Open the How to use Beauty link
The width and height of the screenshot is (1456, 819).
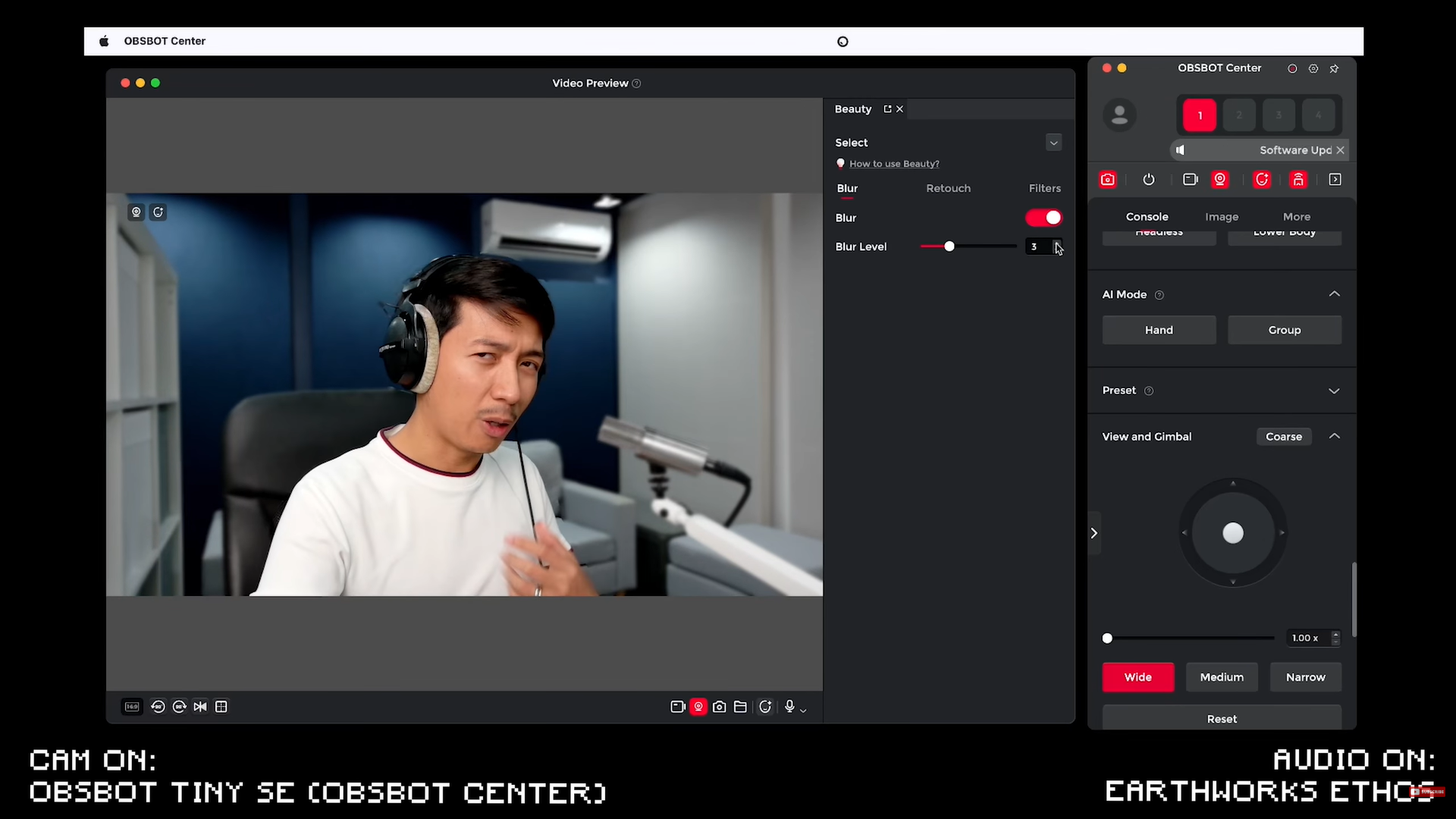point(894,164)
